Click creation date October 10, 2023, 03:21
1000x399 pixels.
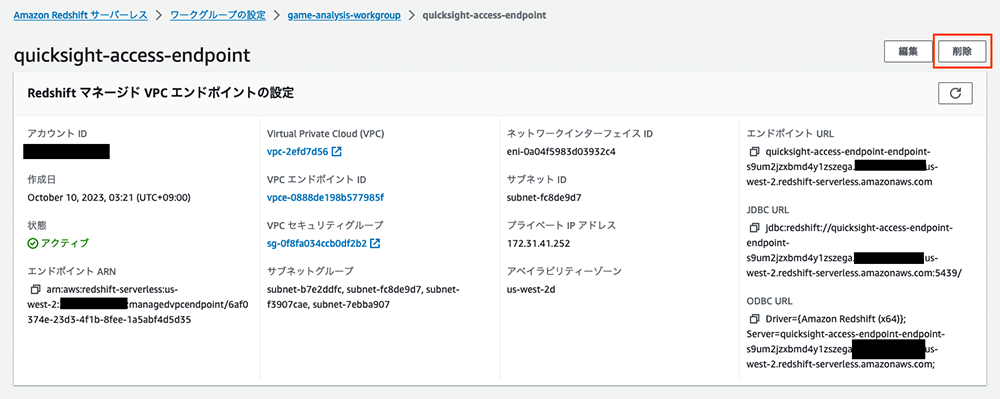click(x=109, y=198)
